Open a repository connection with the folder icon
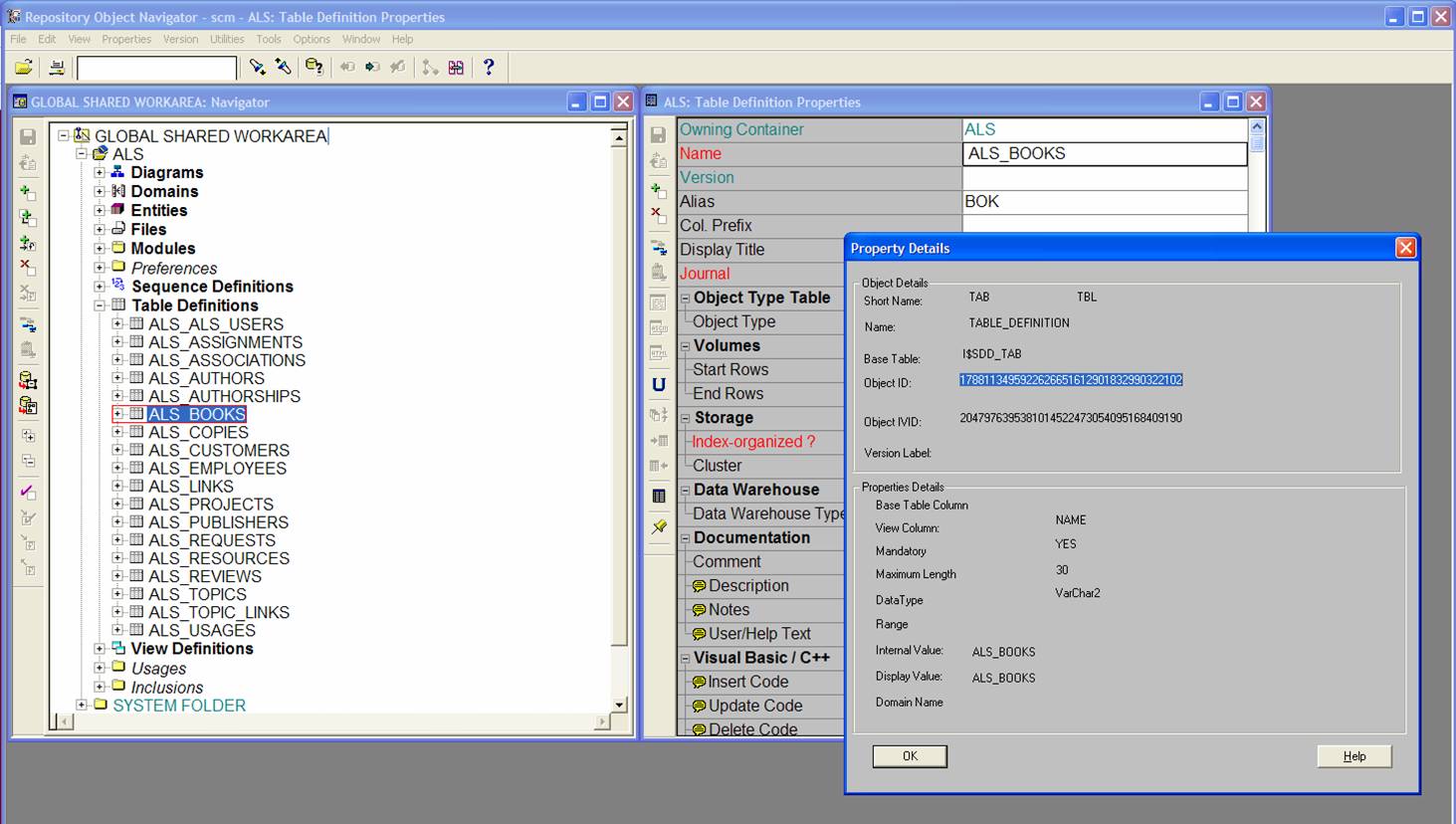 tap(22, 68)
